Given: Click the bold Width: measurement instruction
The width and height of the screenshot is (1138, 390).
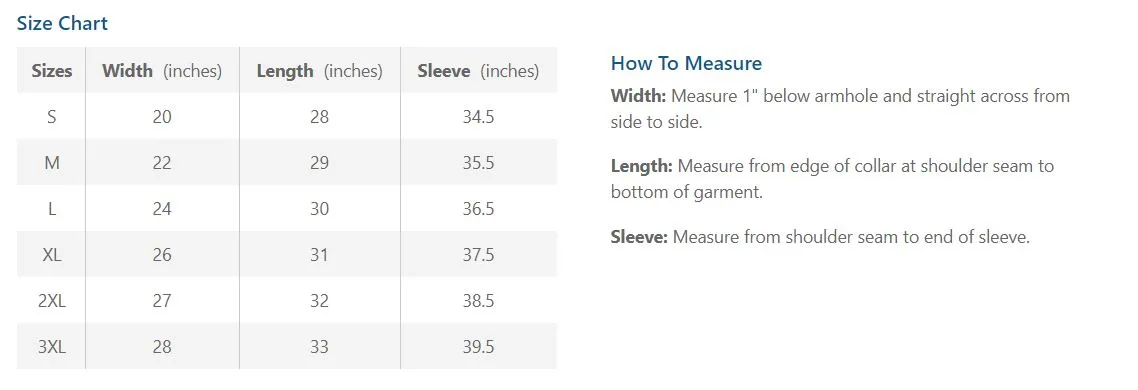Looking at the screenshot, I should tap(639, 96).
